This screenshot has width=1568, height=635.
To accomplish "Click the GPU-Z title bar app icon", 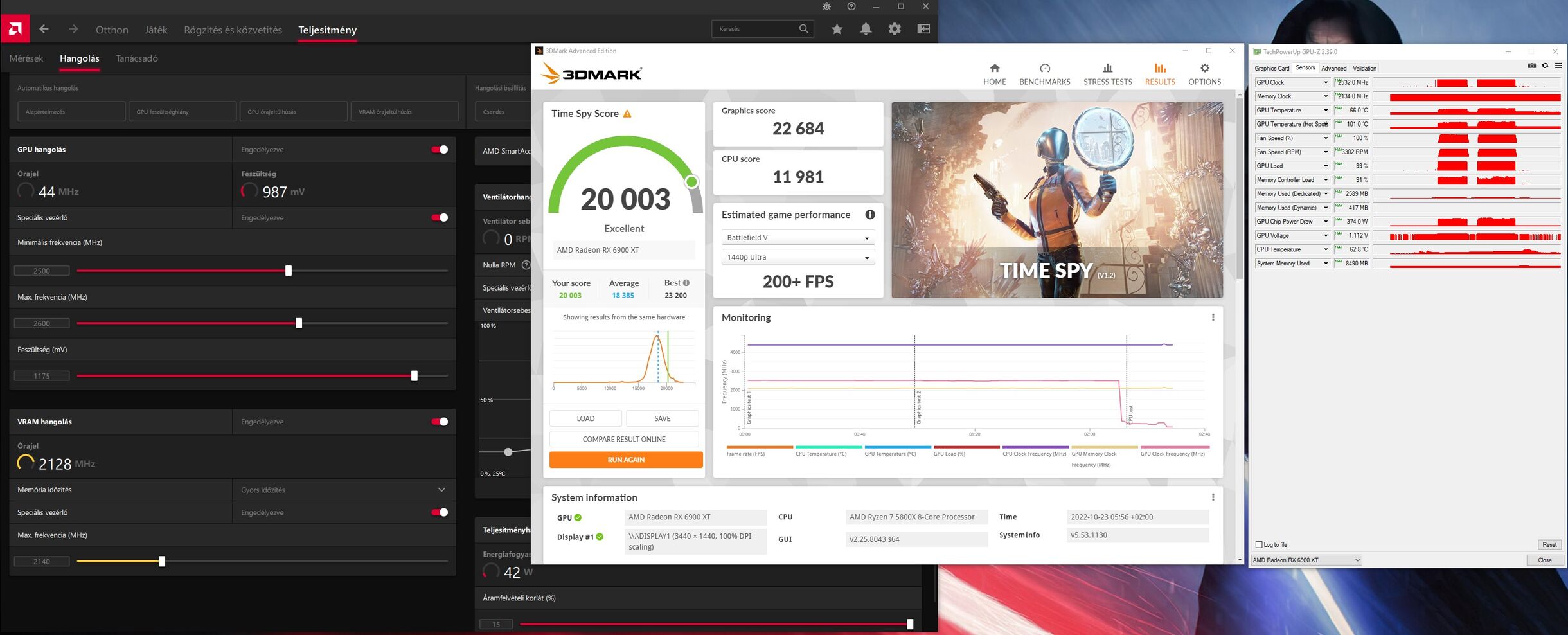I will point(1257,52).
